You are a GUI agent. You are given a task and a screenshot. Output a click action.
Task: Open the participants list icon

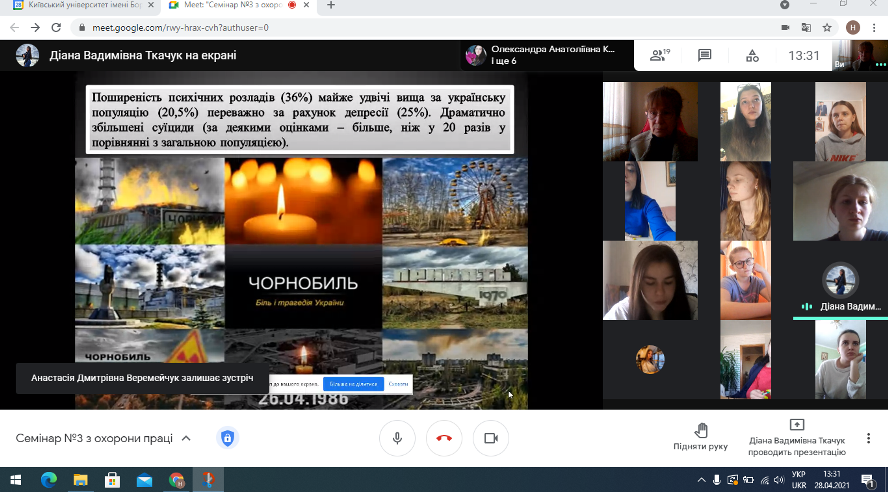tap(660, 55)
